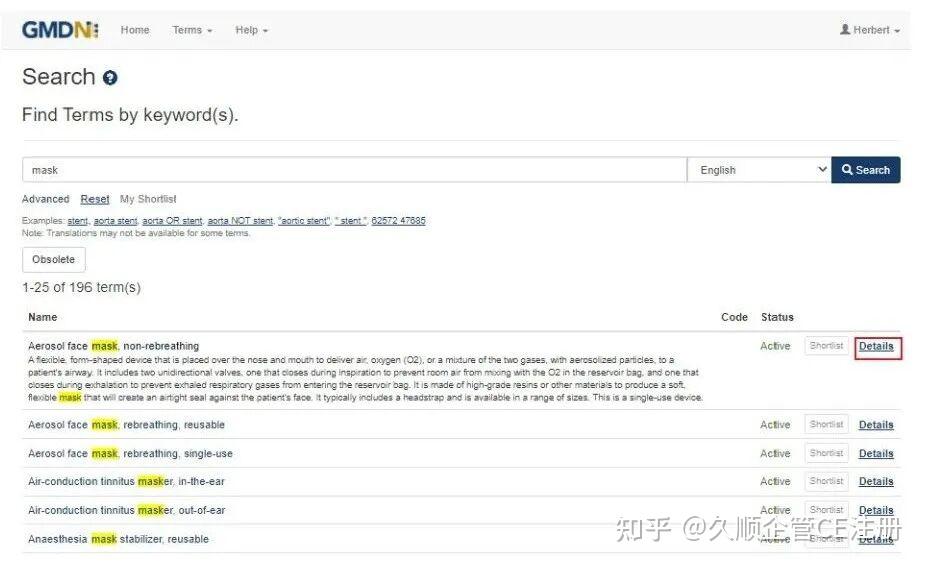The width and height of the screenshot is (926, 567).
Task: Click the GMDN logo
Action: pos(60,30)
